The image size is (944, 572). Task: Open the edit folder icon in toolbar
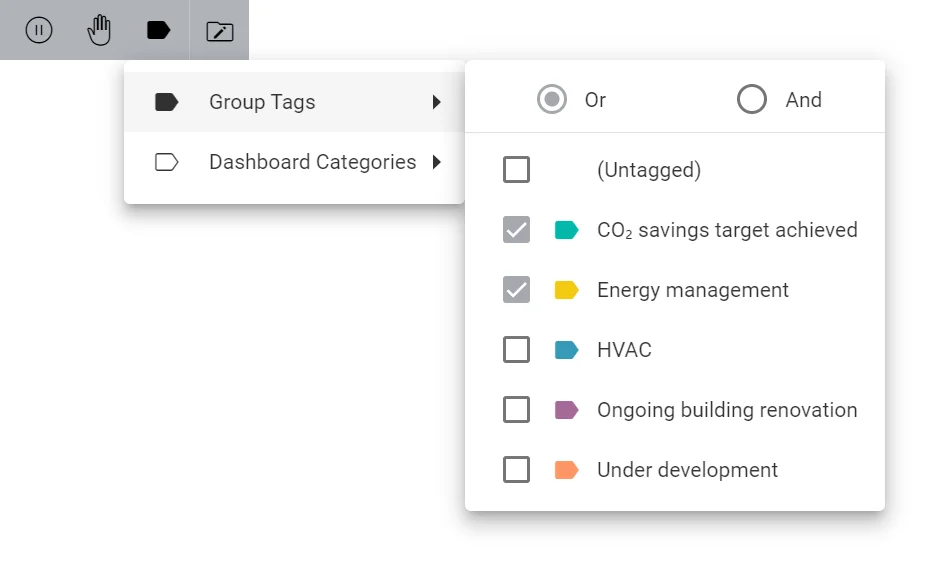(x=220, y=31)
